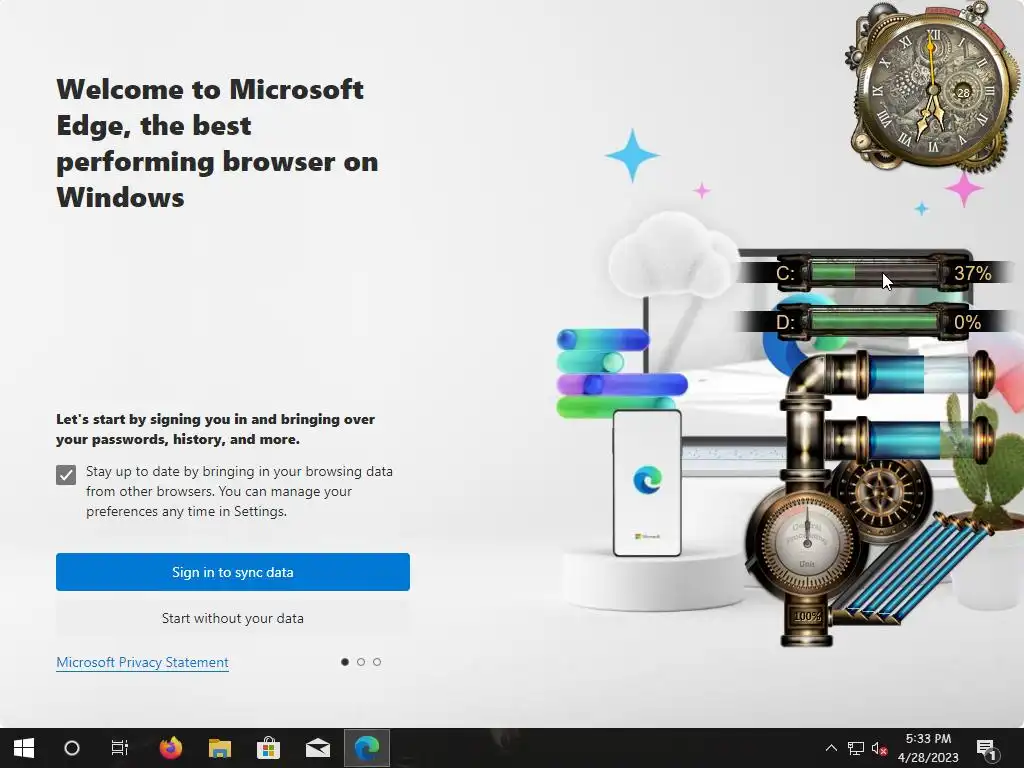Choose Start without your data
The height and width of the screenshot is (768, 1024).
[232, 618]
